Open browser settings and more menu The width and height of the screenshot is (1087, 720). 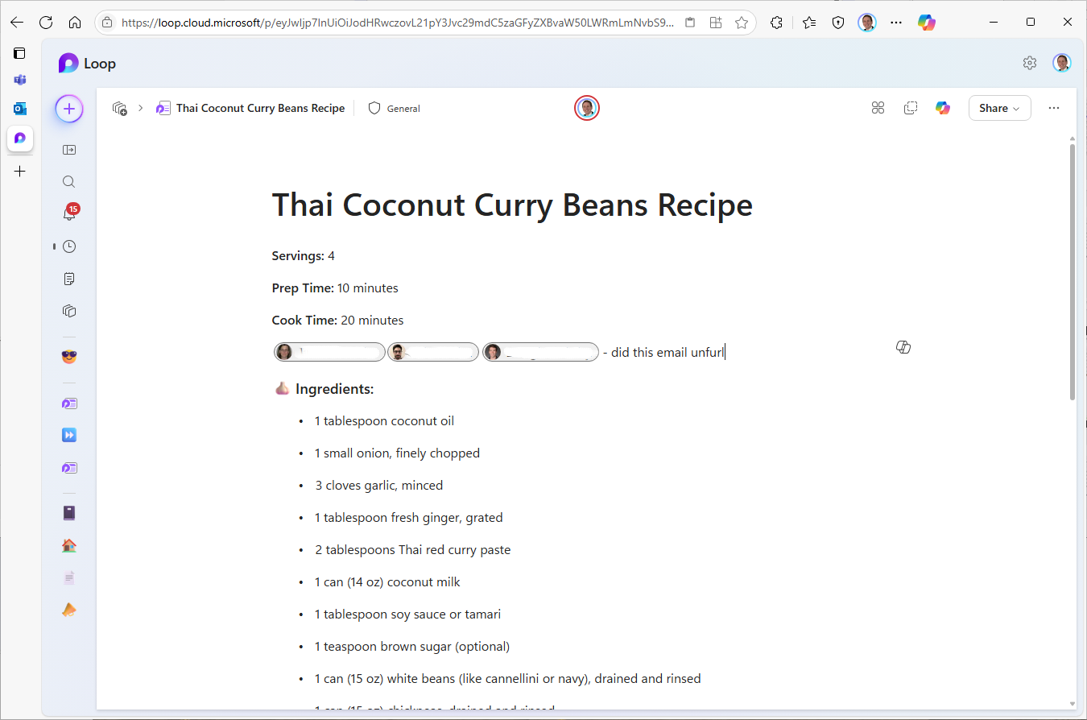click(x=896, y=22)
